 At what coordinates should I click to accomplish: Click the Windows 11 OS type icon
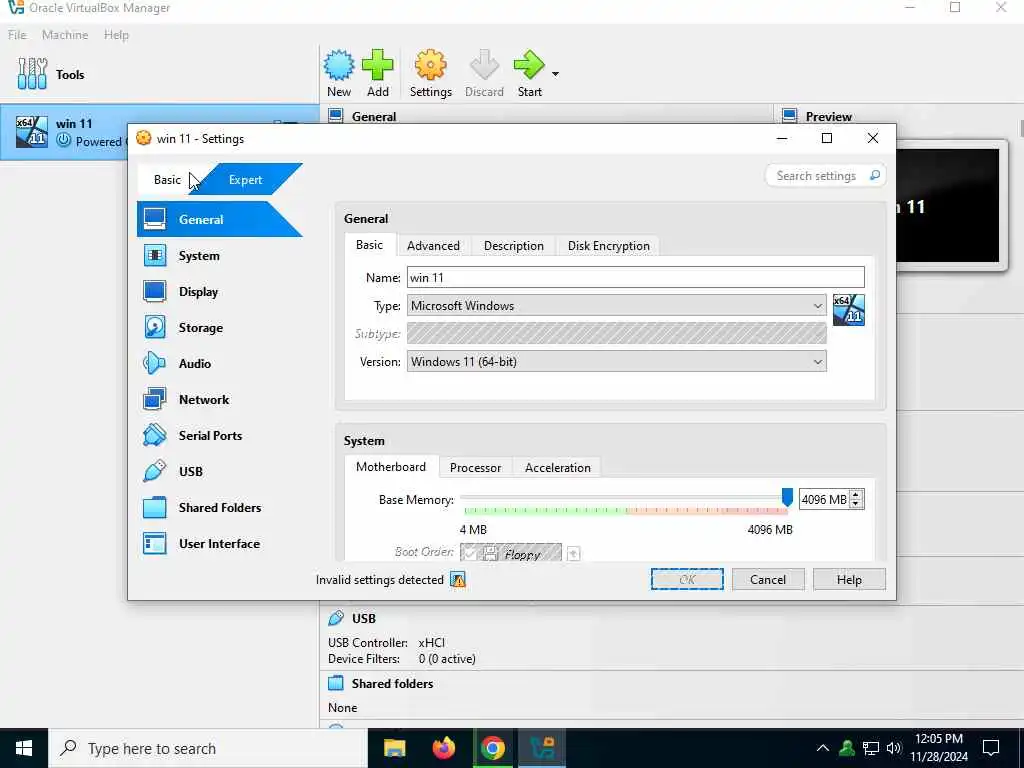pos(848,310)
